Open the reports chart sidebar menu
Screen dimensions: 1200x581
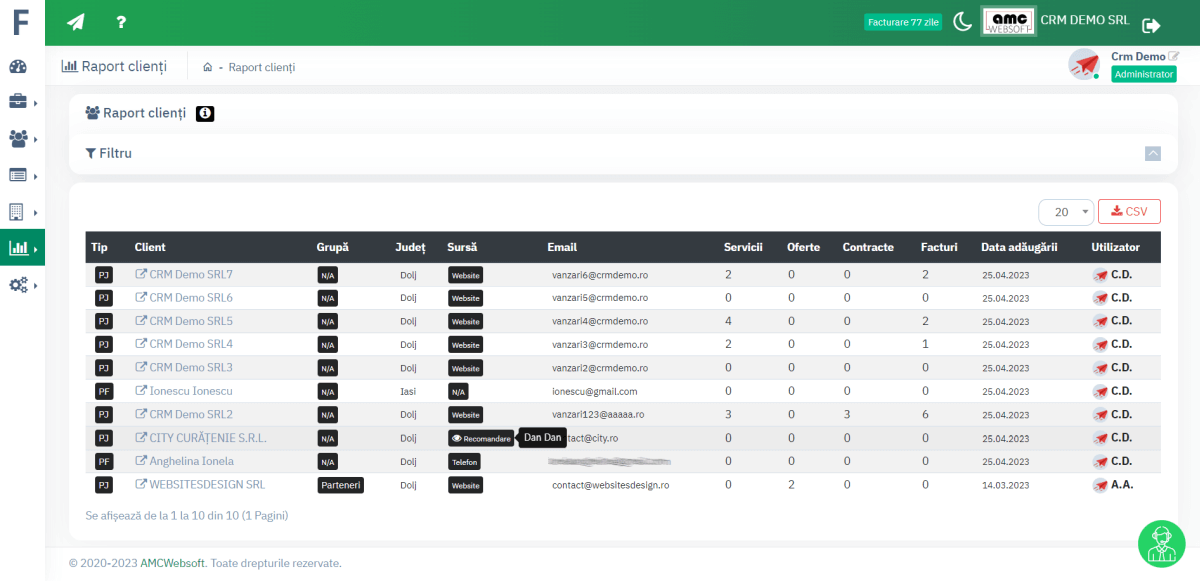[18, 248]
